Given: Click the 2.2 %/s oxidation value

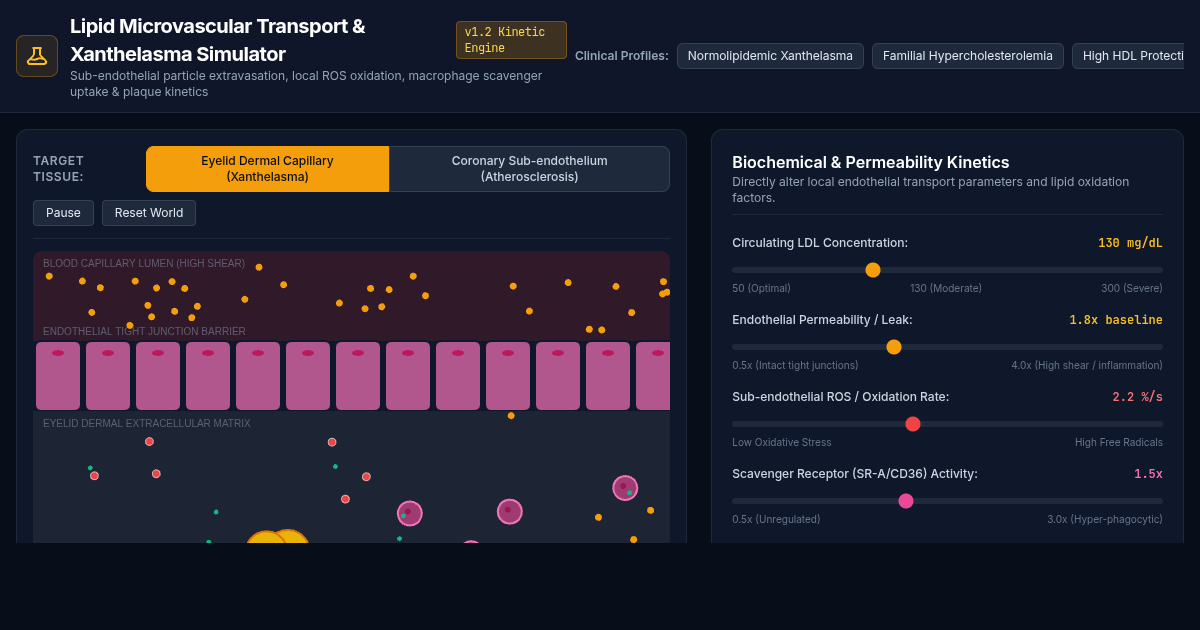Looking at the screenshot, I should point(1138,397).
